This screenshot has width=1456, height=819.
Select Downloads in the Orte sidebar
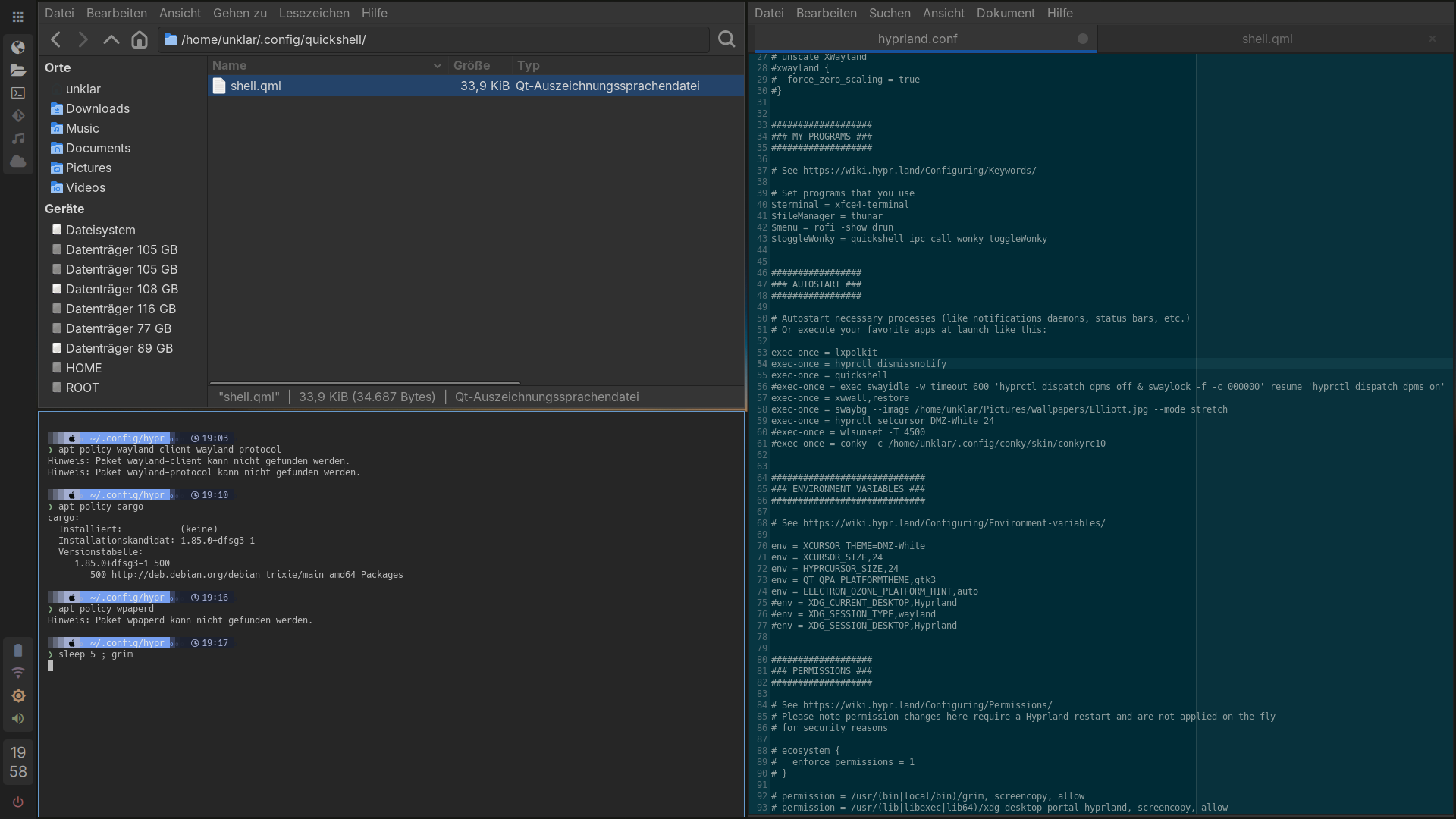(x=98, y=108)
